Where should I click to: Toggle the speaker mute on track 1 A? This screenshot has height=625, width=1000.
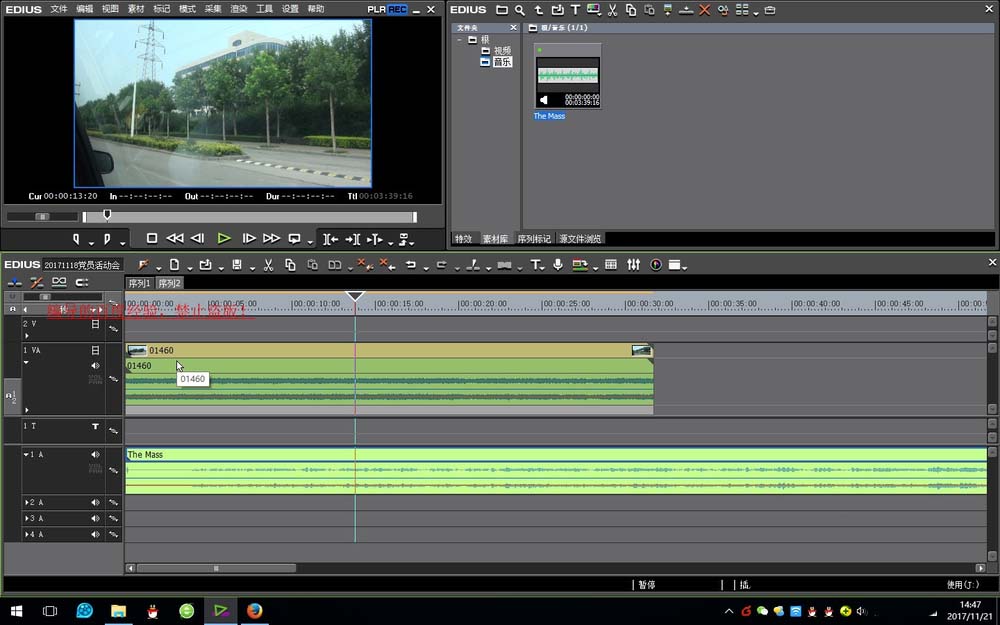point(96,455)
